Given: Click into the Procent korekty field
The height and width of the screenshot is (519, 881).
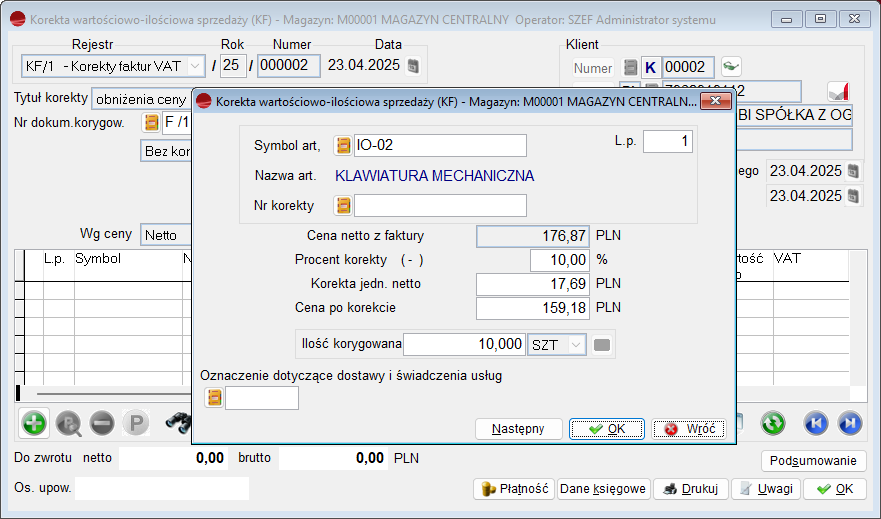Looking at the screenshot, I should coord(560,260).
